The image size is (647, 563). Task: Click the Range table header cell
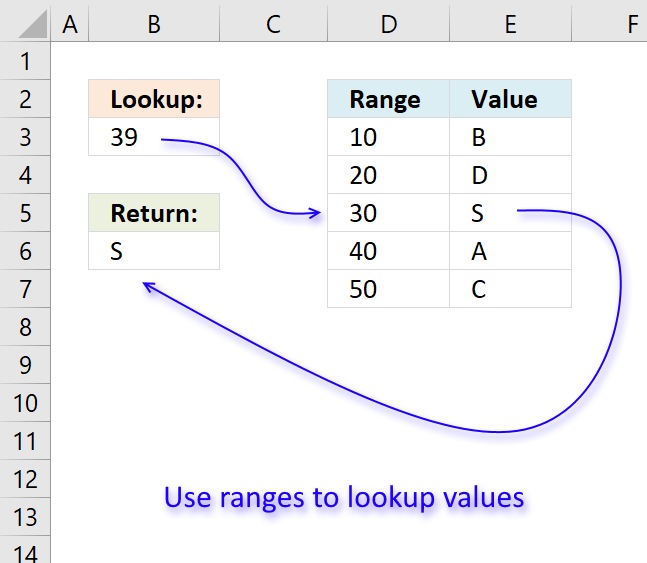pyautogui.click(x=388, y=100)
